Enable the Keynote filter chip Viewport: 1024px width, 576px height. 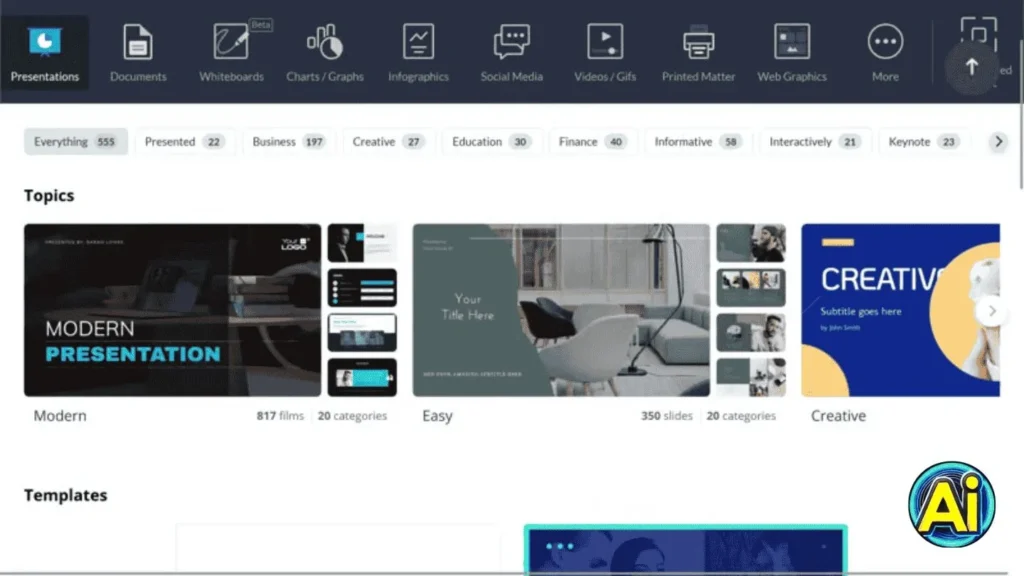point(923,142)
